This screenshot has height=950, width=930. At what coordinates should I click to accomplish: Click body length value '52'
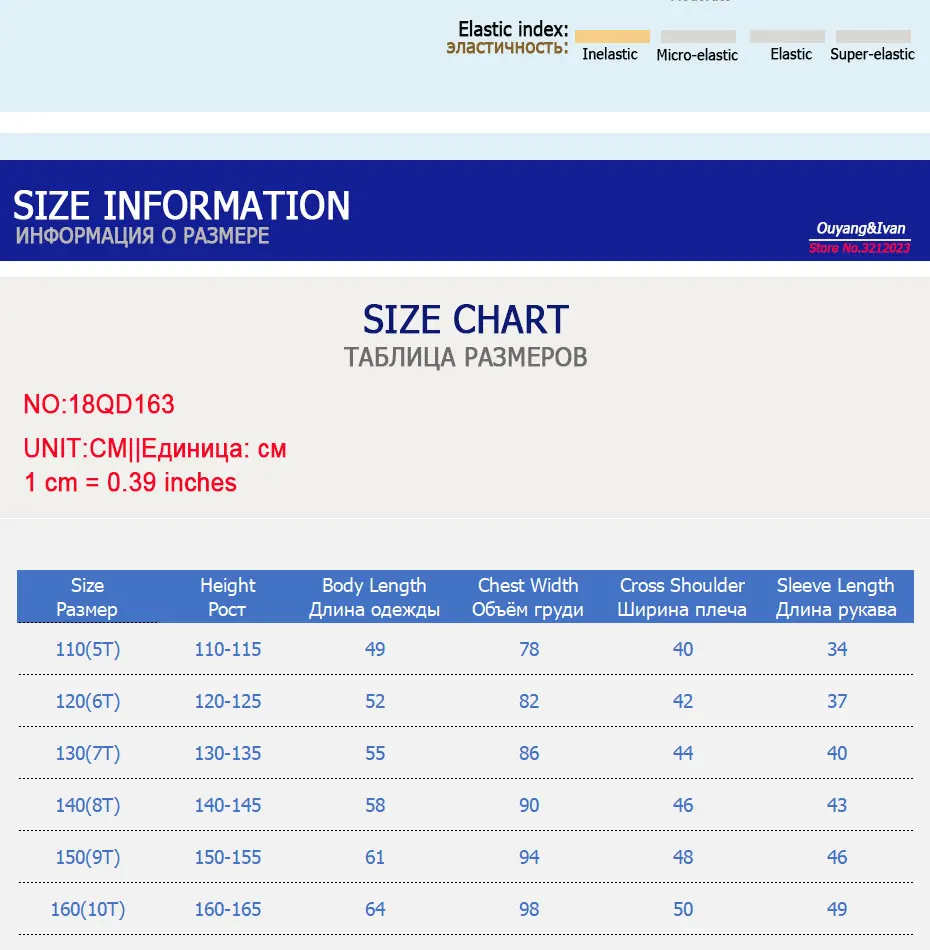[375, 701]
